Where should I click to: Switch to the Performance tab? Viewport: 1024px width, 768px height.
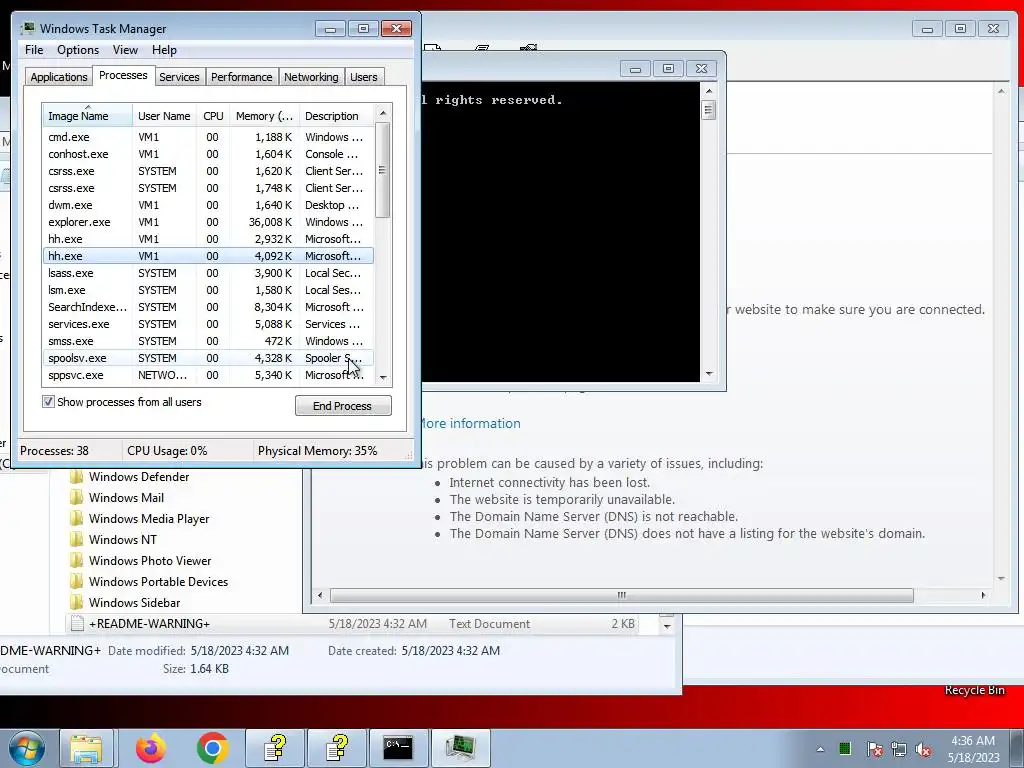point(242,77)
